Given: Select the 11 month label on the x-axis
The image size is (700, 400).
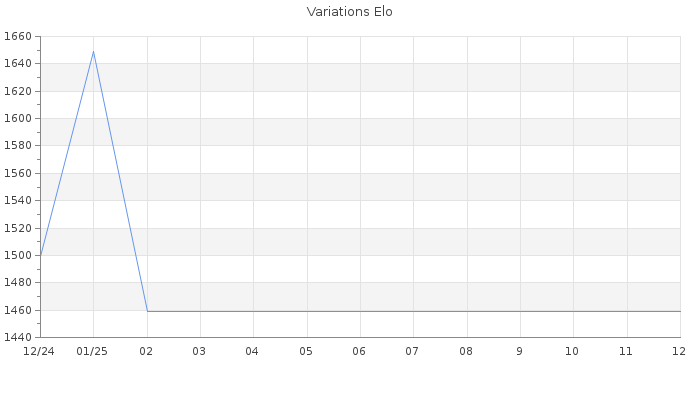Looking at the screenshot, I should (626, 351).
